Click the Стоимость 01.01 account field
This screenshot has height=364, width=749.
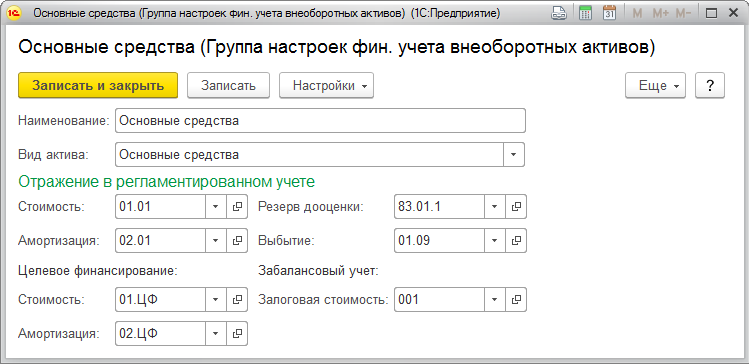pyautogui.click(x=160, y=206)
